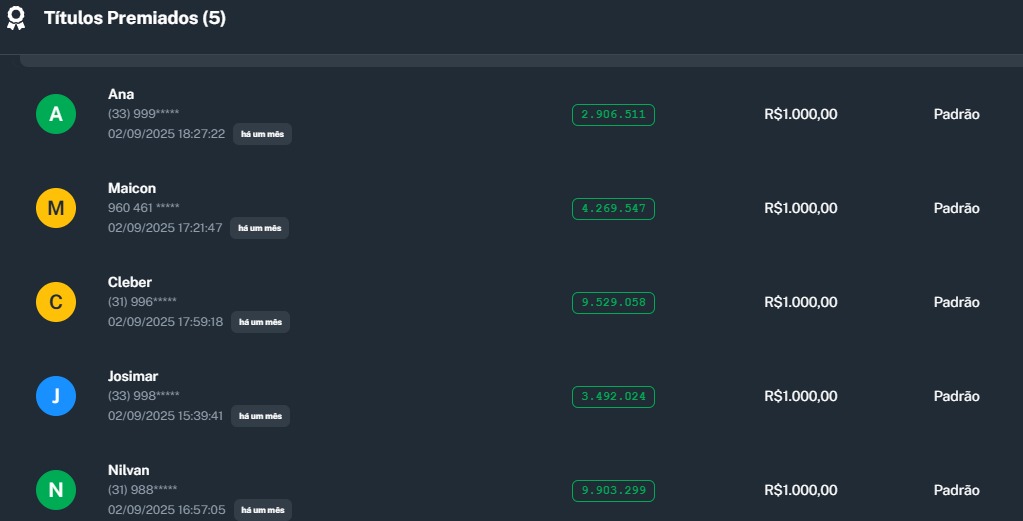Open winner name Cleber

[x=130, y=282]
